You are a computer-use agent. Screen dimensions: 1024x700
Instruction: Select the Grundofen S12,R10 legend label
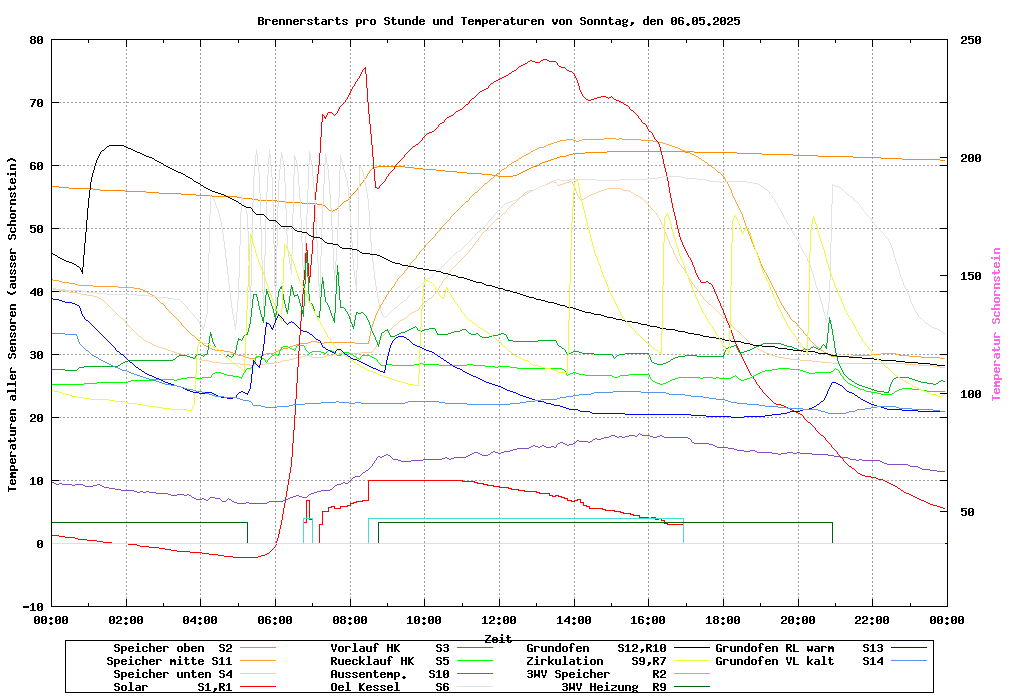596,648
